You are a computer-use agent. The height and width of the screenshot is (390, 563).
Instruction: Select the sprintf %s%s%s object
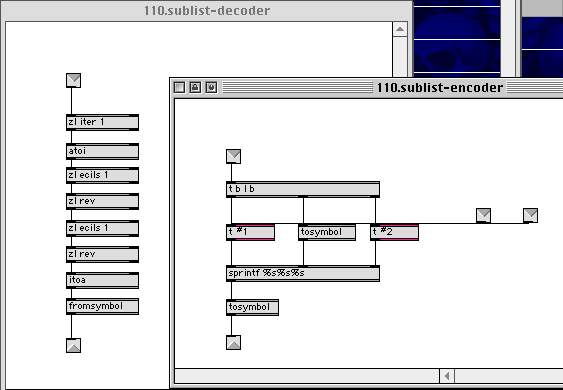(x=303, y=273)
